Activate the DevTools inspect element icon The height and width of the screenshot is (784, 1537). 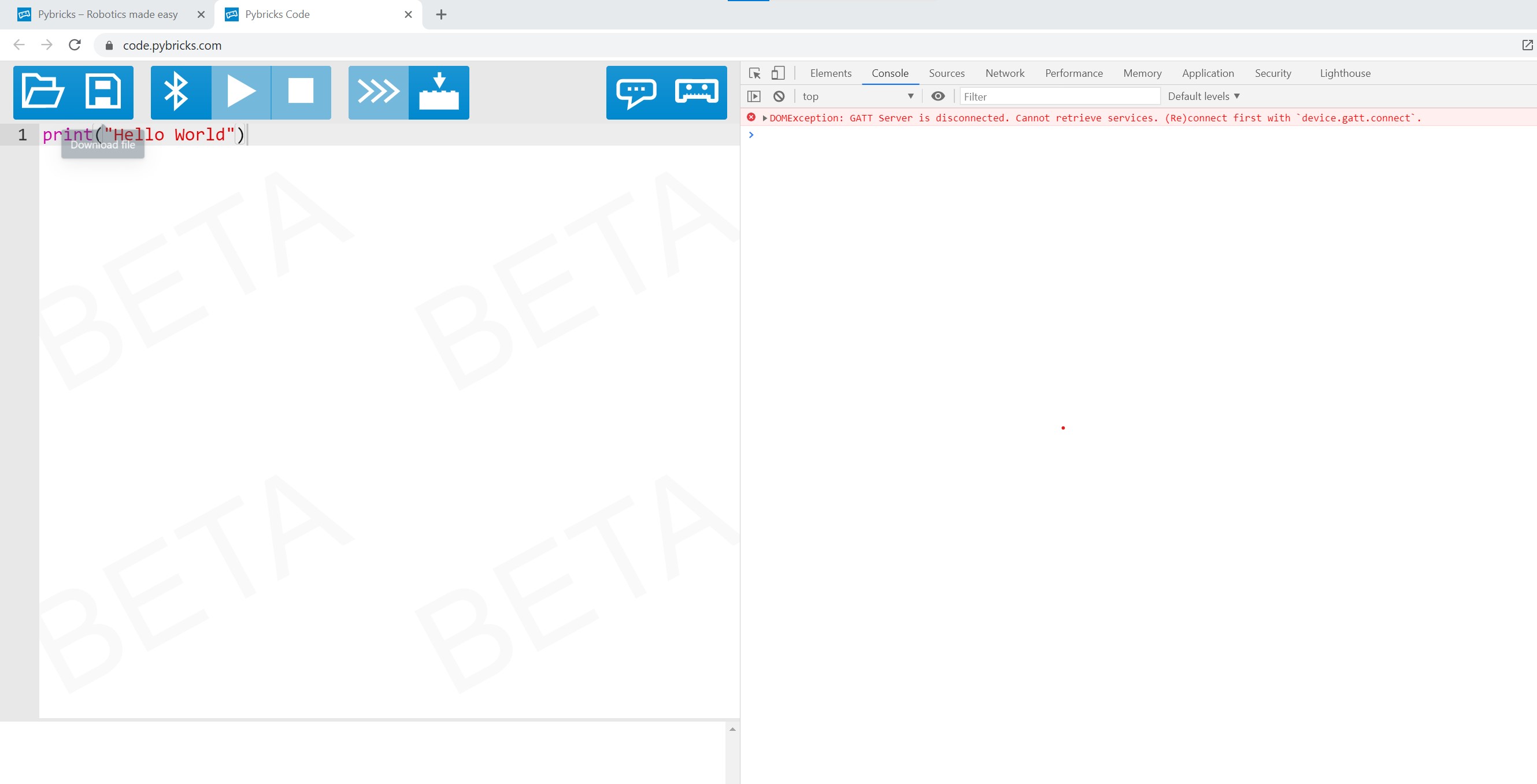coord(754,73)
